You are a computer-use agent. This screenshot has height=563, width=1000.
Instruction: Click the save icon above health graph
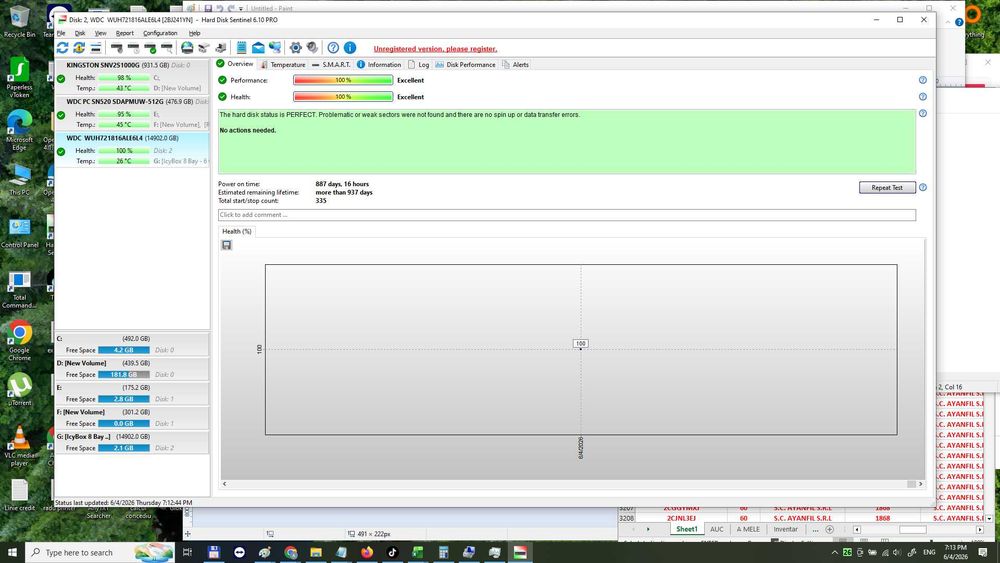pos(226,245)
